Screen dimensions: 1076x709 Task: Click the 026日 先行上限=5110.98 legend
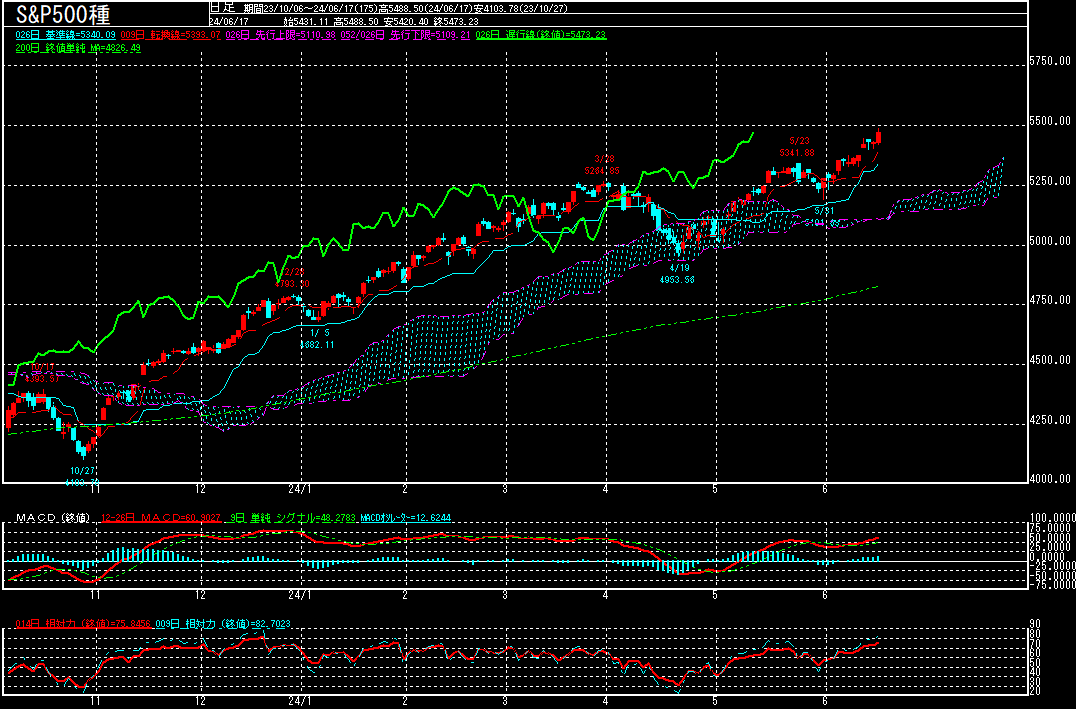(281, 34)
